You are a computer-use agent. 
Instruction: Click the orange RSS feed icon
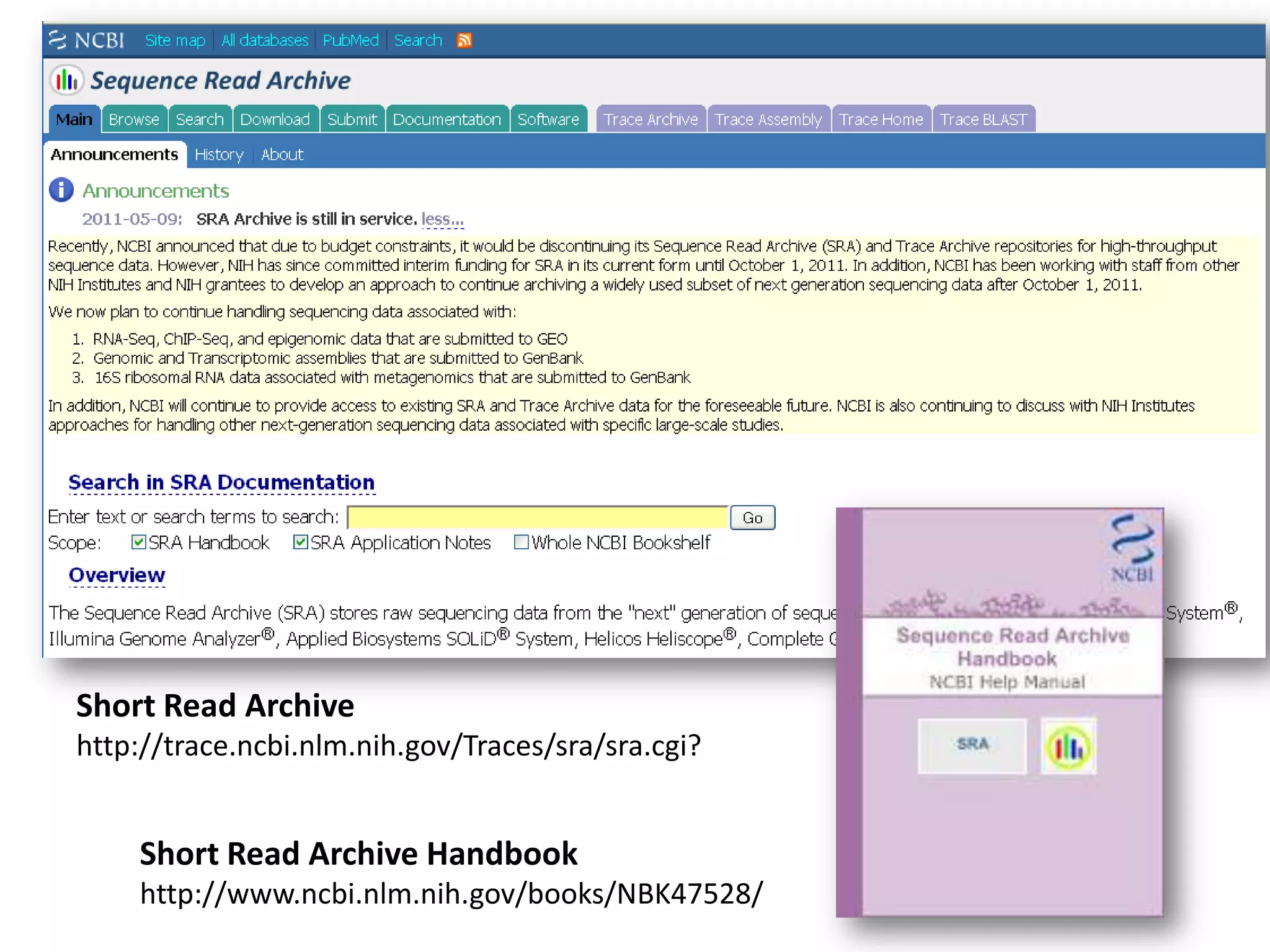tap(464, 40)
